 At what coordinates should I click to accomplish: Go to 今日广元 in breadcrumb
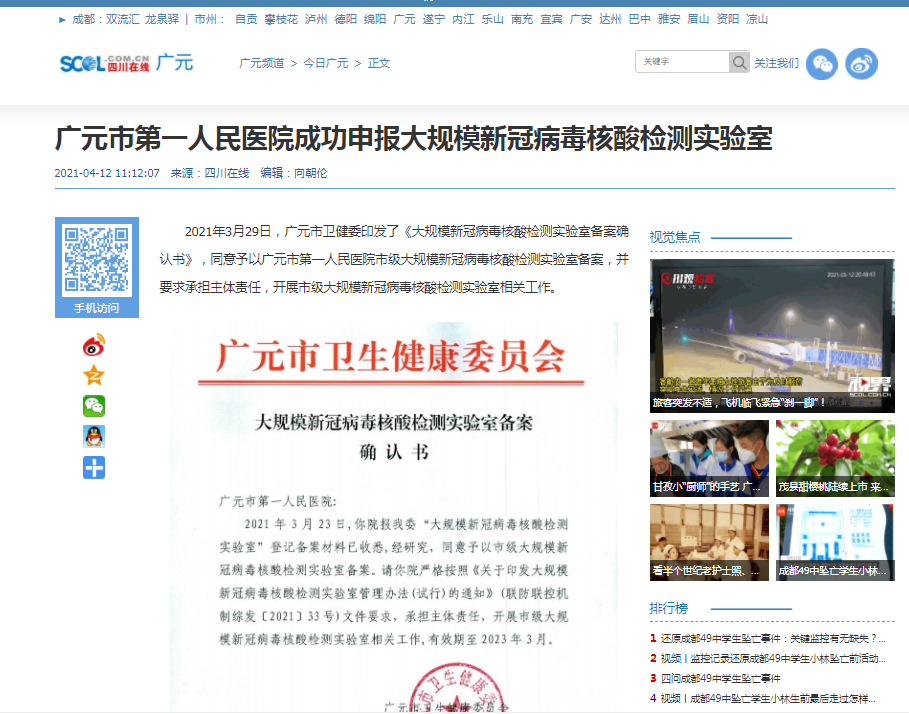[x=325, y=63]
